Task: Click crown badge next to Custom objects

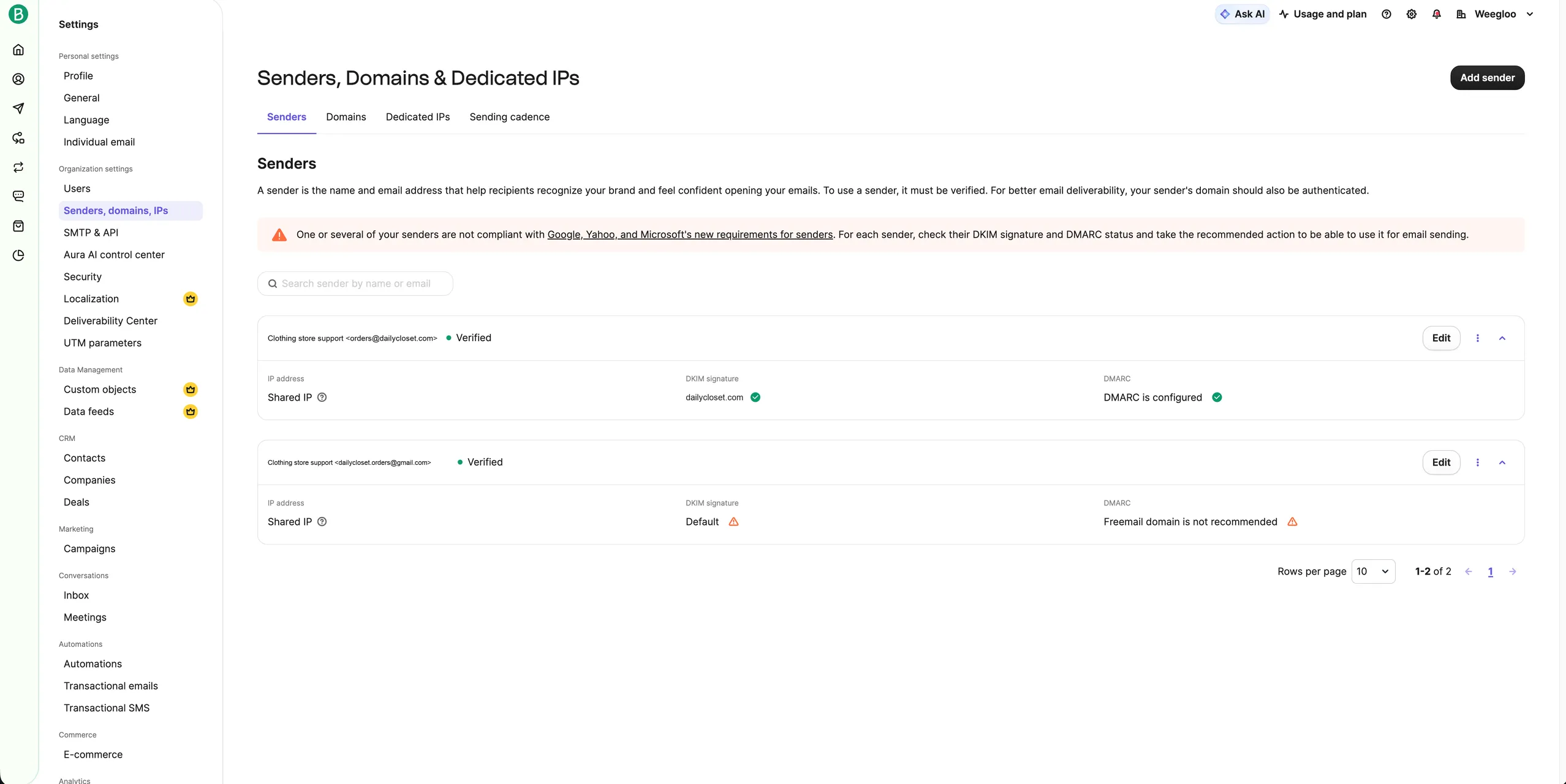Action: point(191,390)
